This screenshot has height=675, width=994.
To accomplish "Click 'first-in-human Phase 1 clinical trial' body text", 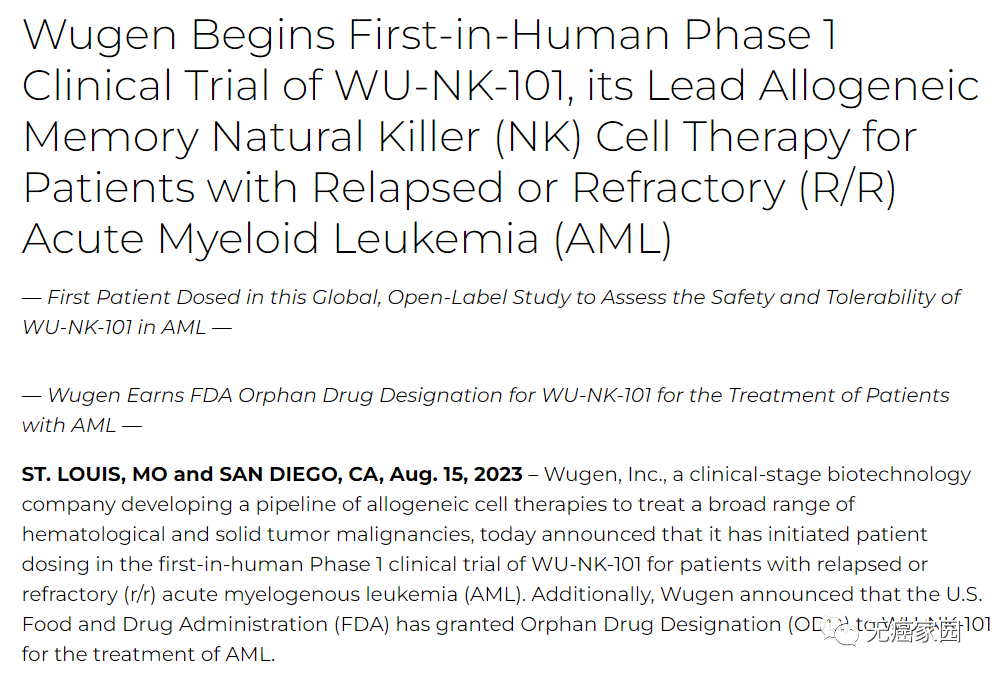I will [335, 564].
